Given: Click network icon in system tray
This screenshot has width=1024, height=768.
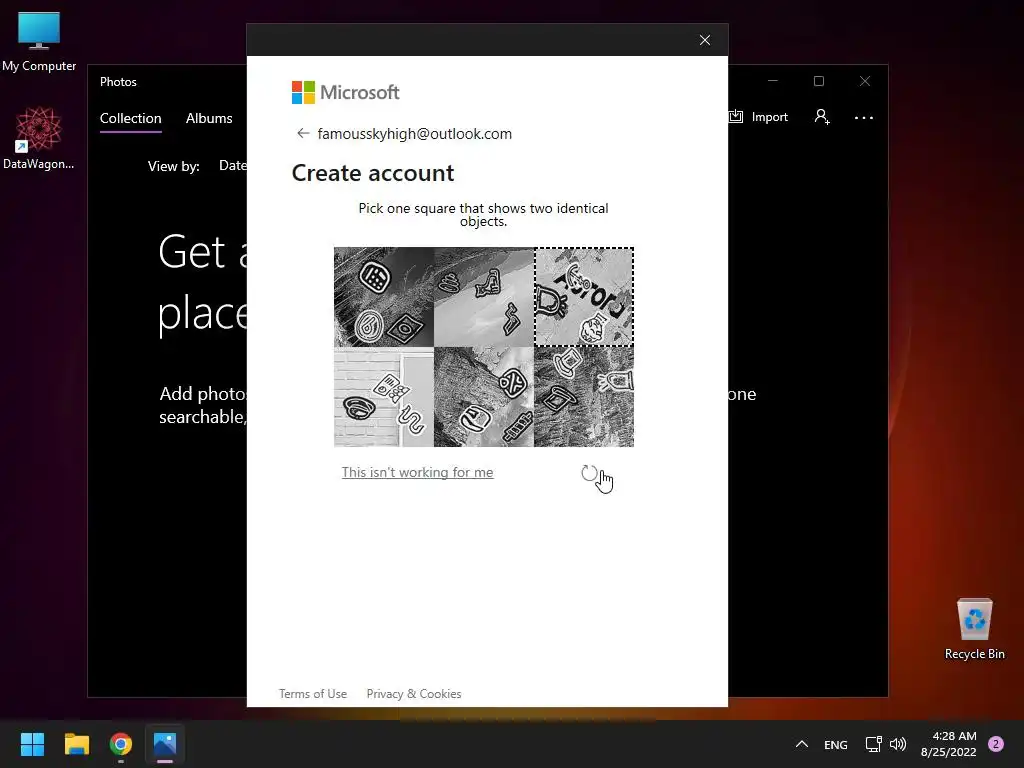Looking at the screenshot, I should [873, 744].
